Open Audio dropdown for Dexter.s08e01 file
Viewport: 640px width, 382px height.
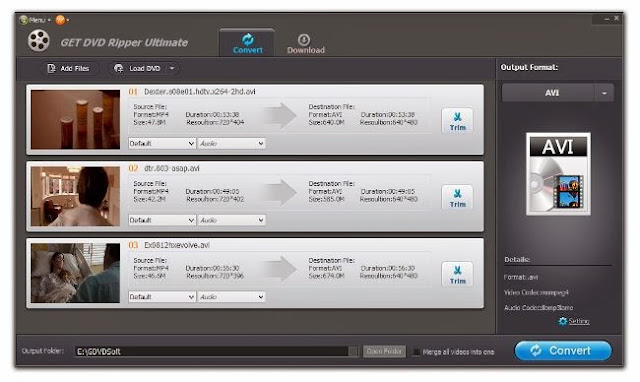point(231,144)
